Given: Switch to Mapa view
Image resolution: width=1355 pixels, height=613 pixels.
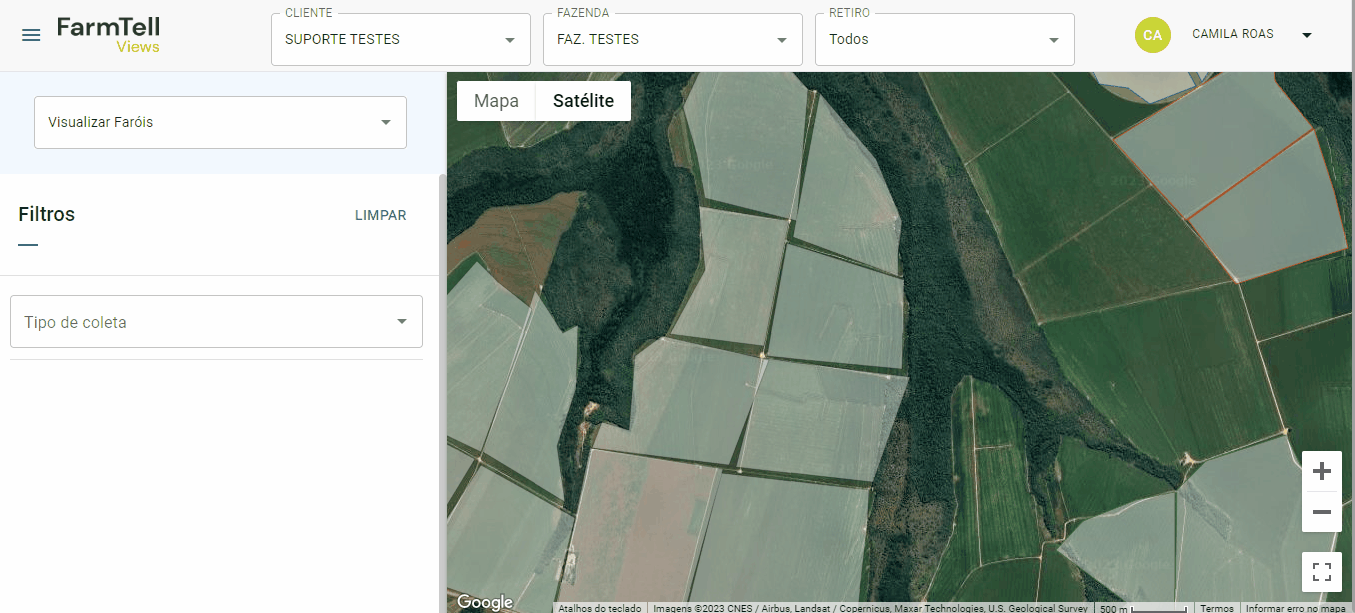Looking at the screenshot, I should tap(496, 101).
